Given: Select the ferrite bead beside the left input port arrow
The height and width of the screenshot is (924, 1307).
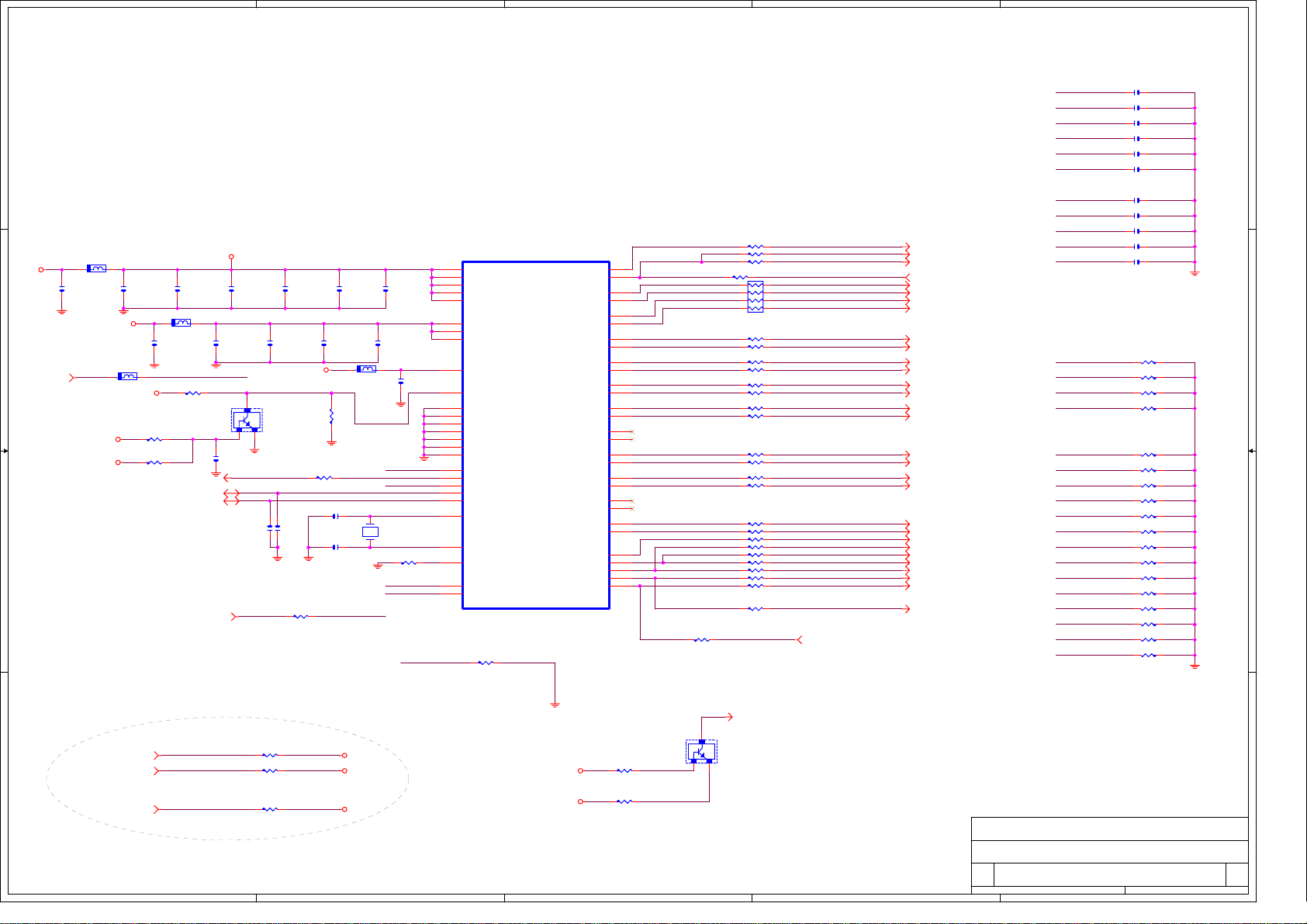Looking at the screenshot, I should (127, 376).
